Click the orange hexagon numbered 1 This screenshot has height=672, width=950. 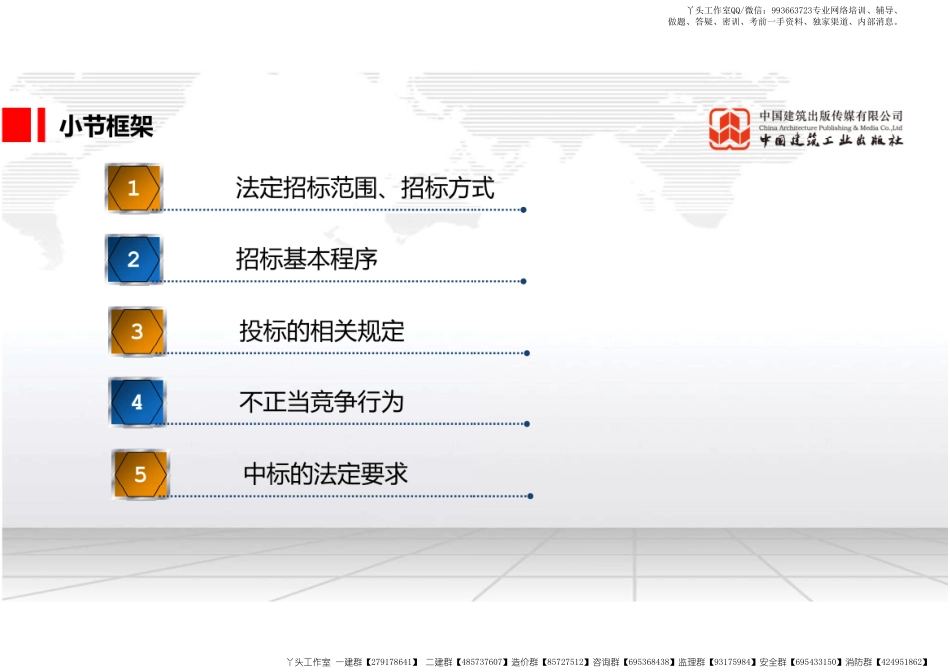tap(133, 189)
